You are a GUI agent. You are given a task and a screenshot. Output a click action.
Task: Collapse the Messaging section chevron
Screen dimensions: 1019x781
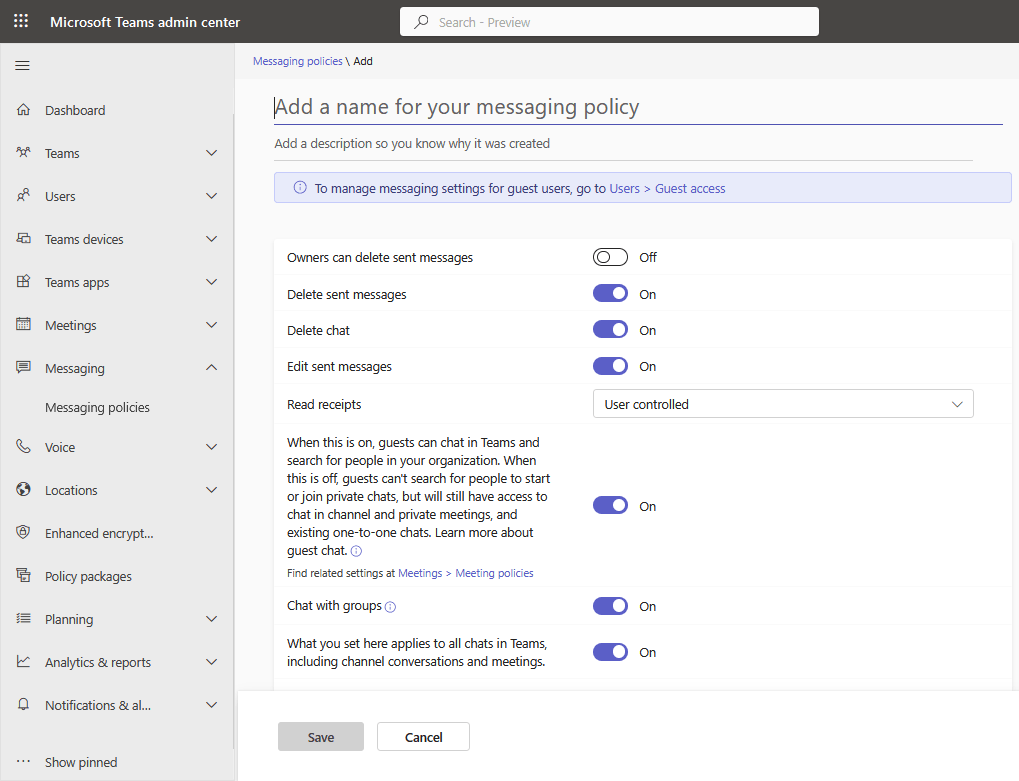coord(211,368)
